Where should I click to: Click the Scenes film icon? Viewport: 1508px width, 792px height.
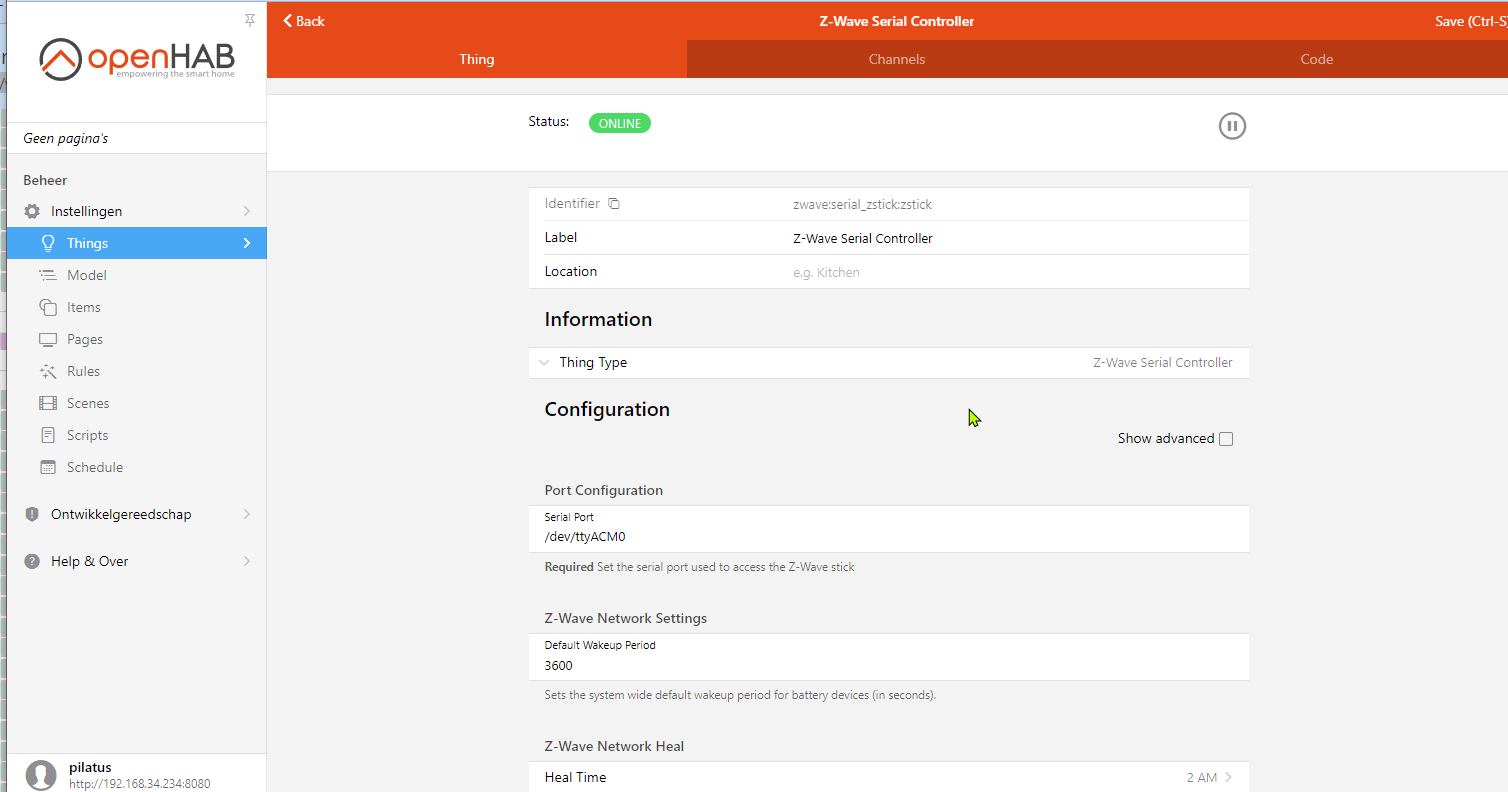click(47, 403)
